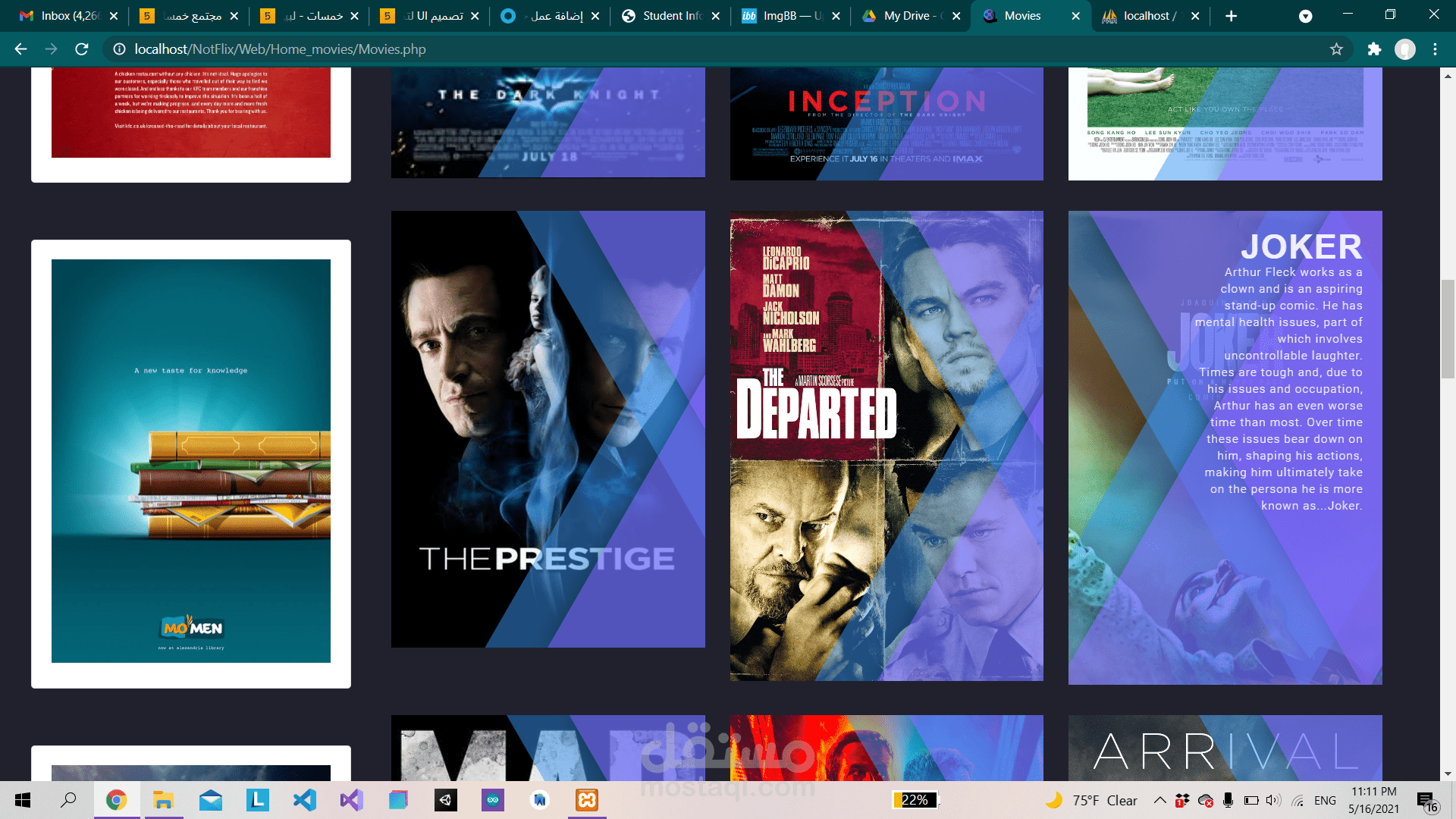Viewport: 1456px width, 819px height.
Task: Bookmark this page with star icon
Action: pos(1336,49)
